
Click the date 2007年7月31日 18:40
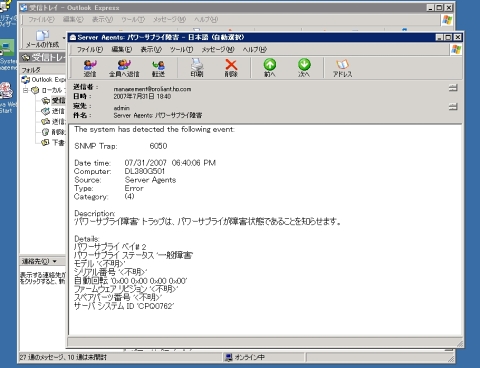pyautogui.click(x=142, y=97)
